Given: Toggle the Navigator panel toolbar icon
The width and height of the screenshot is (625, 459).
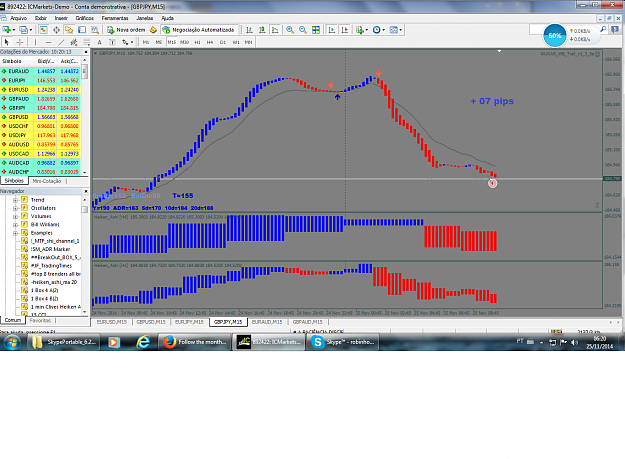Looking at the screenshot, I should [x=69, y=30].
